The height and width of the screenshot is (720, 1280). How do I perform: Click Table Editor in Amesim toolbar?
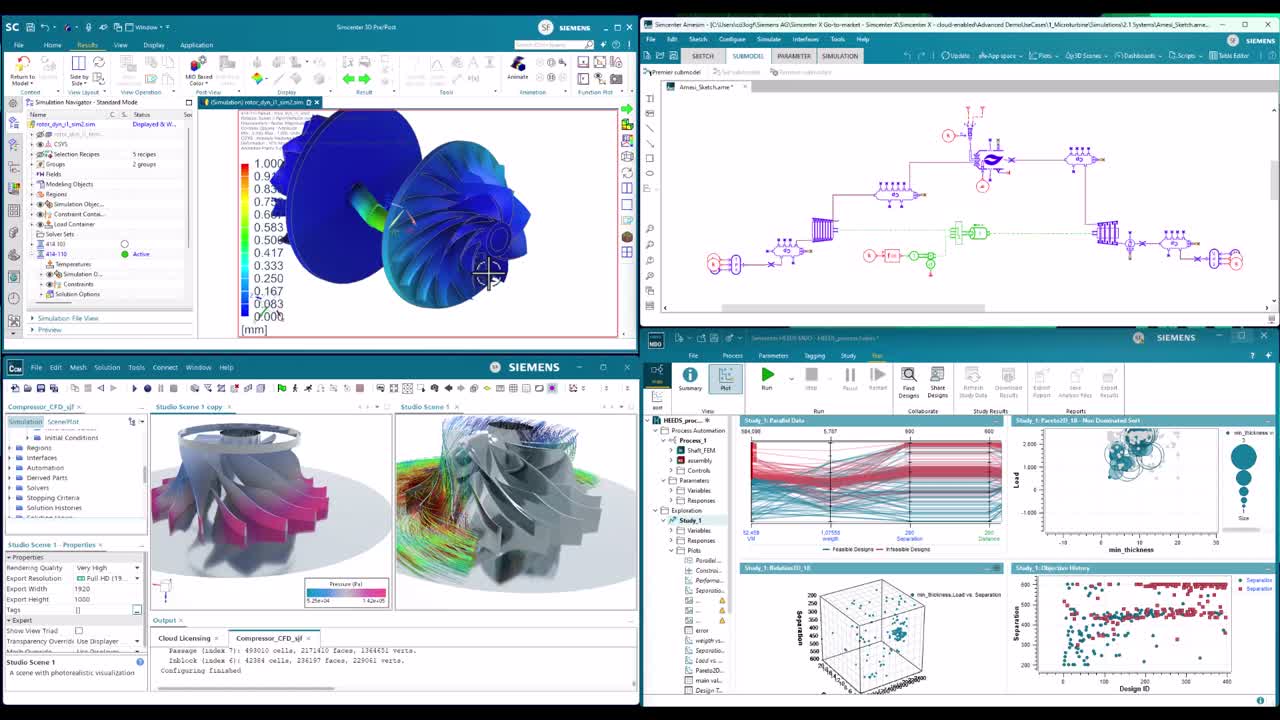(1229, 56)
